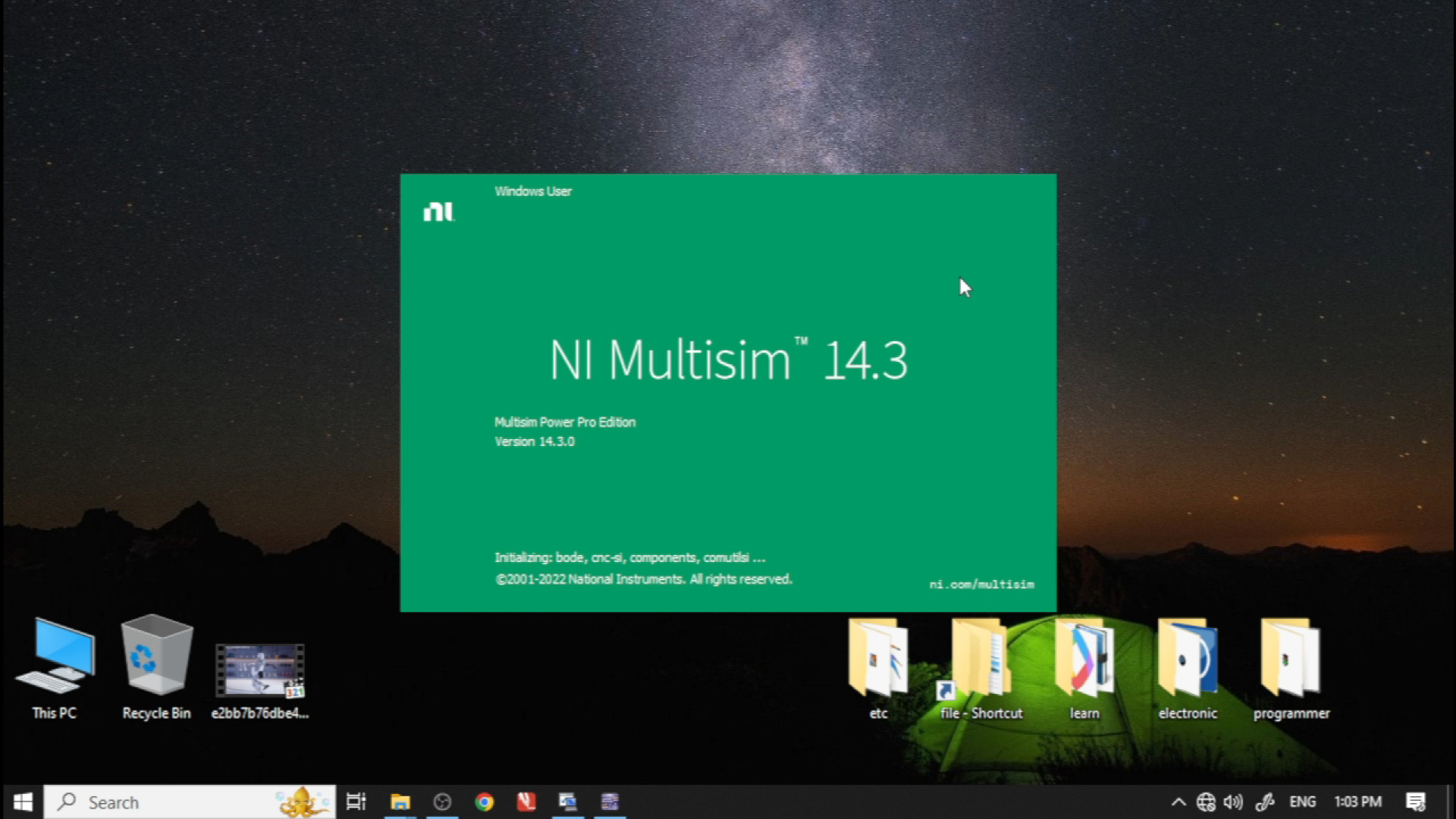Screen dimensions: 1456x819
Task: Click the National Instruments copyright line
Action: 644,579
